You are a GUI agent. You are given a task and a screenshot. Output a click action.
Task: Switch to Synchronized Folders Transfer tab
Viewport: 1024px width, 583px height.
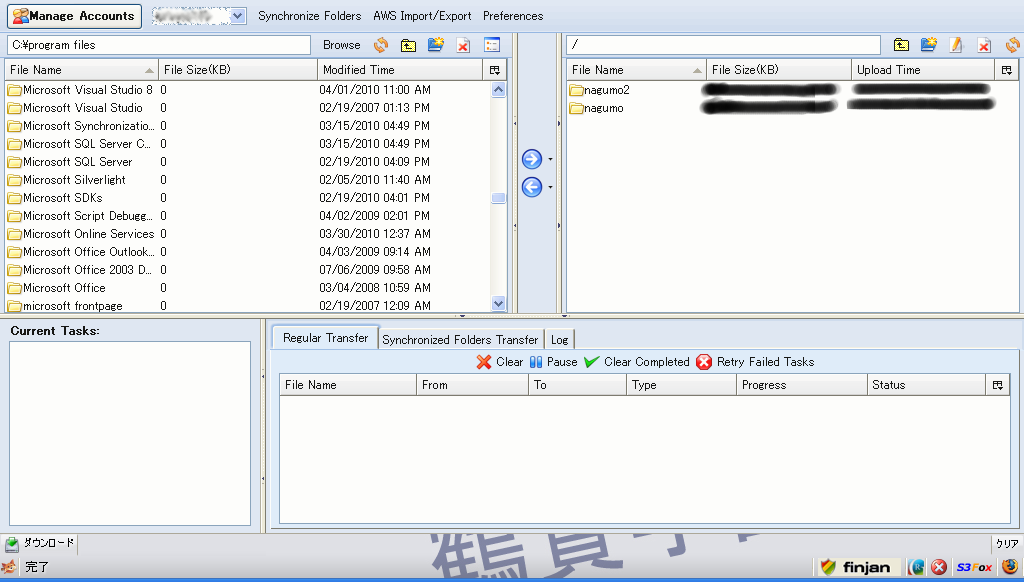tap(460, 339)
